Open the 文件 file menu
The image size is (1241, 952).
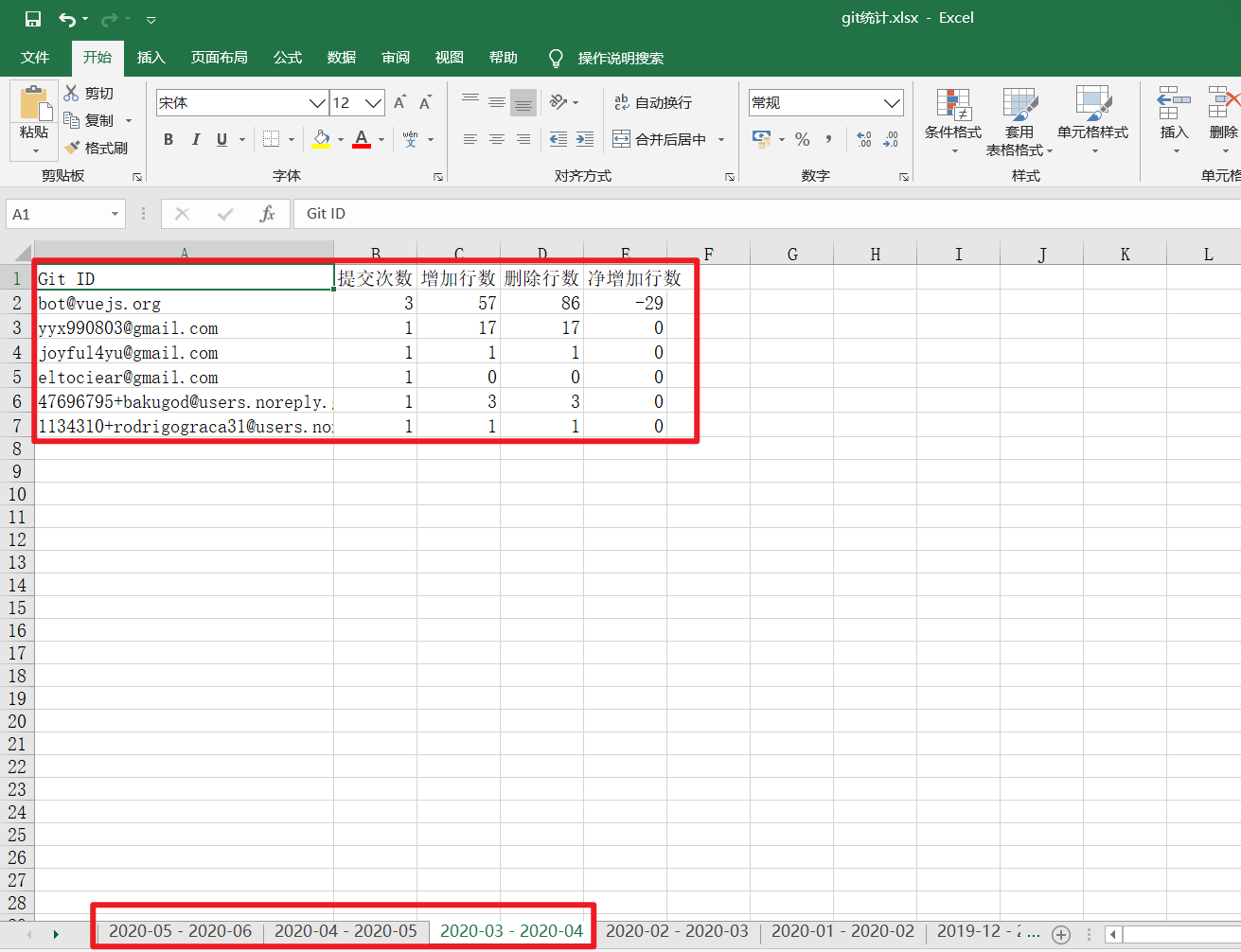coord(35,58)
